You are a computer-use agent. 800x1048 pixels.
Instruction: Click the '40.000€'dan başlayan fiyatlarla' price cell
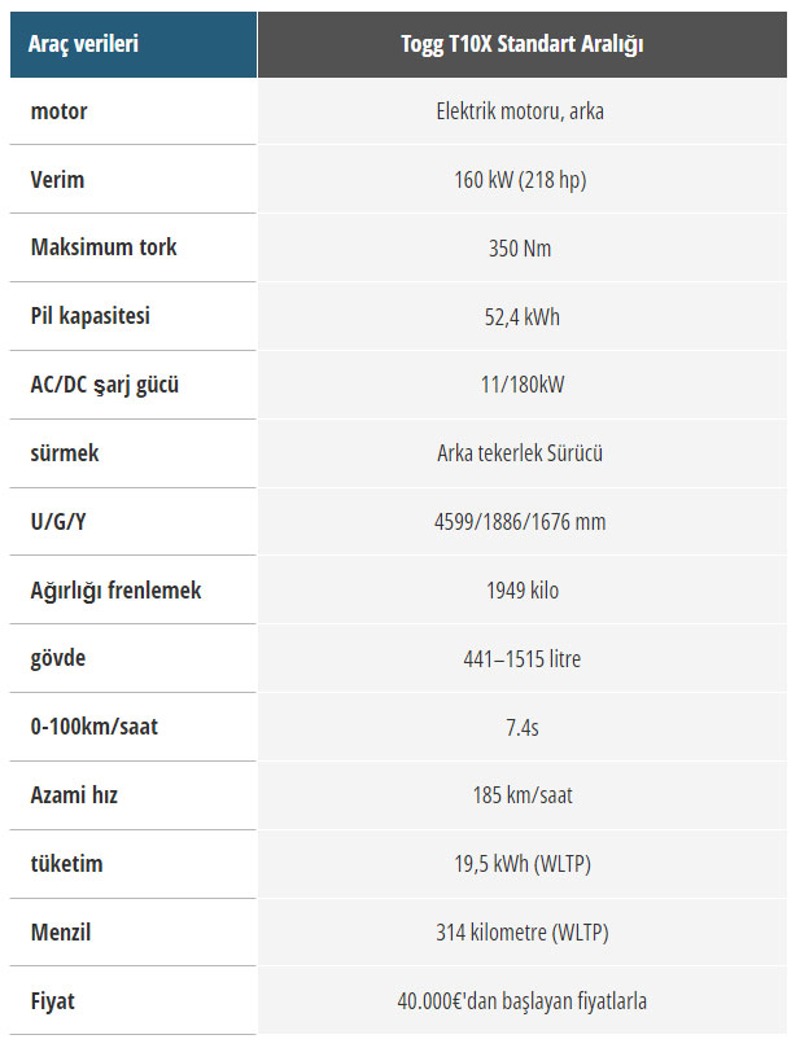(521, 1001)
